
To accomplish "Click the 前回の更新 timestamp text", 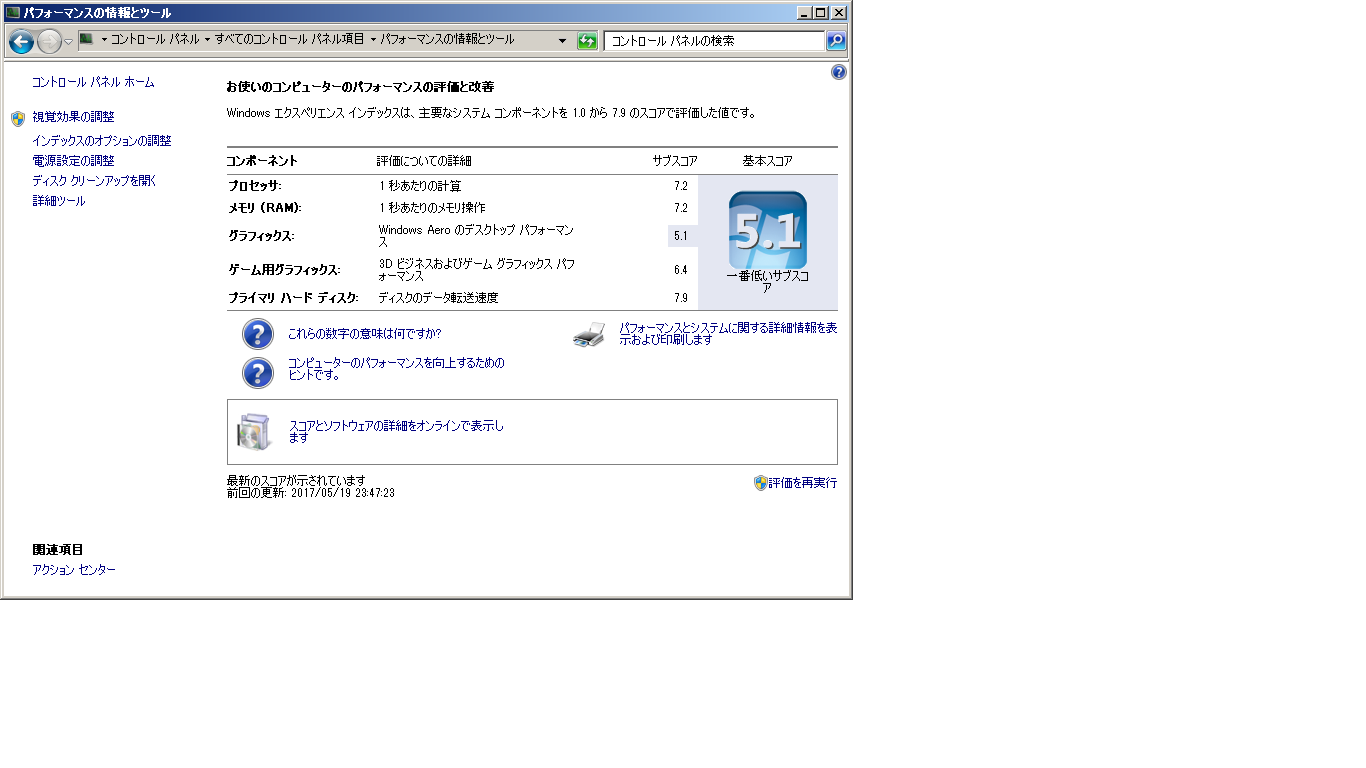I will (311, 493).
